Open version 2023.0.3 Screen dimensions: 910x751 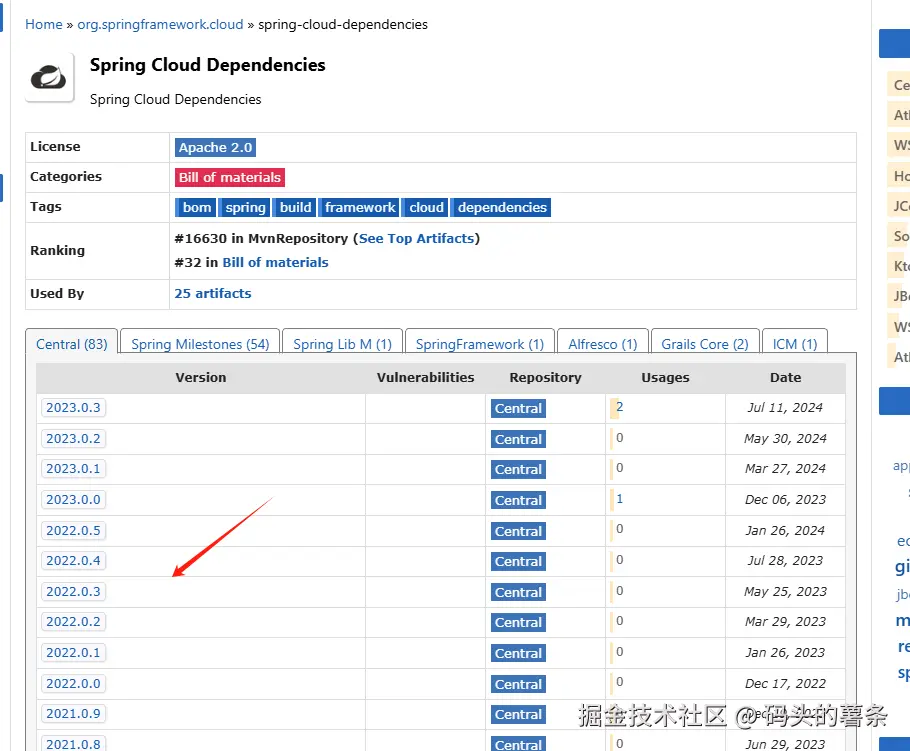(x=73, y=408)
